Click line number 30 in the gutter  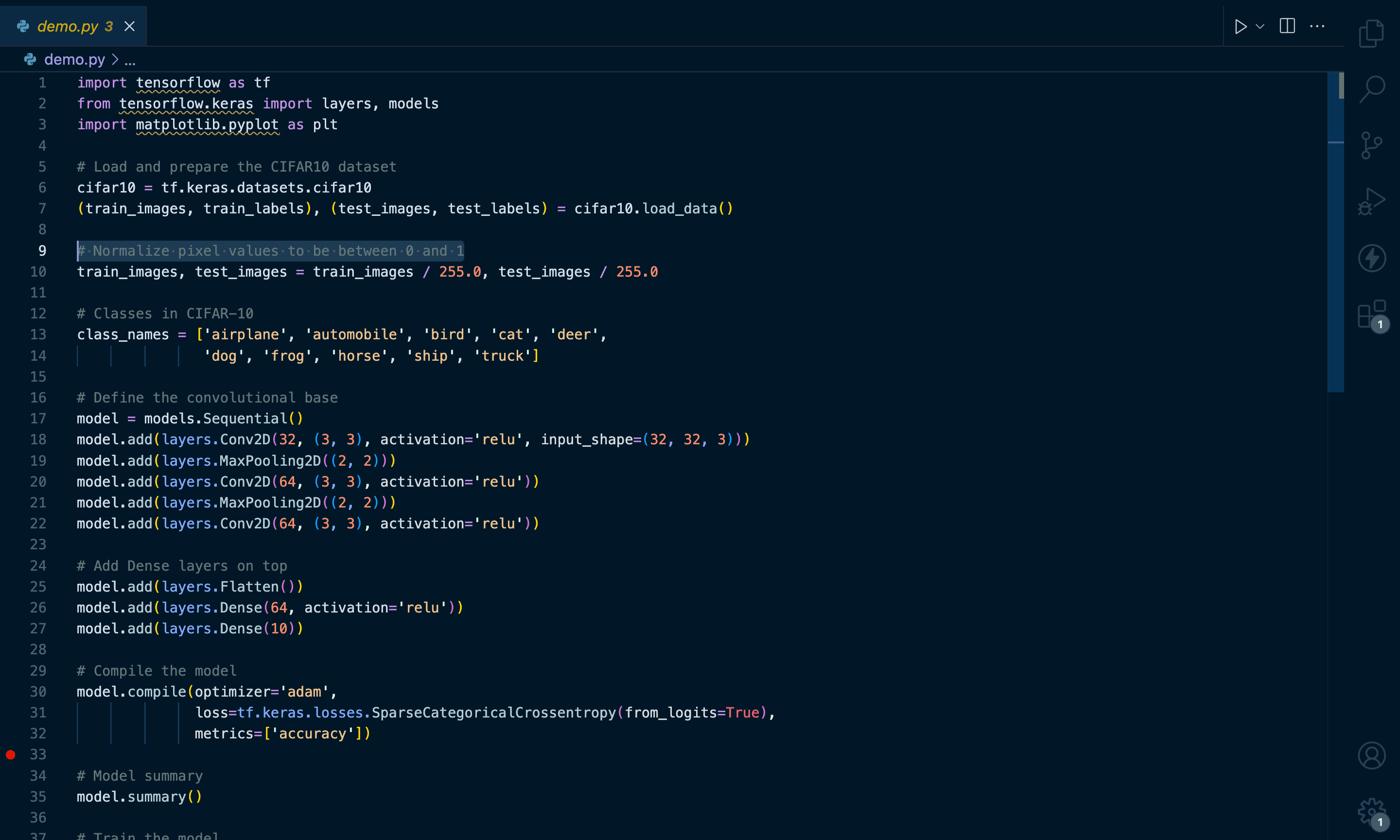click(38, 692)
